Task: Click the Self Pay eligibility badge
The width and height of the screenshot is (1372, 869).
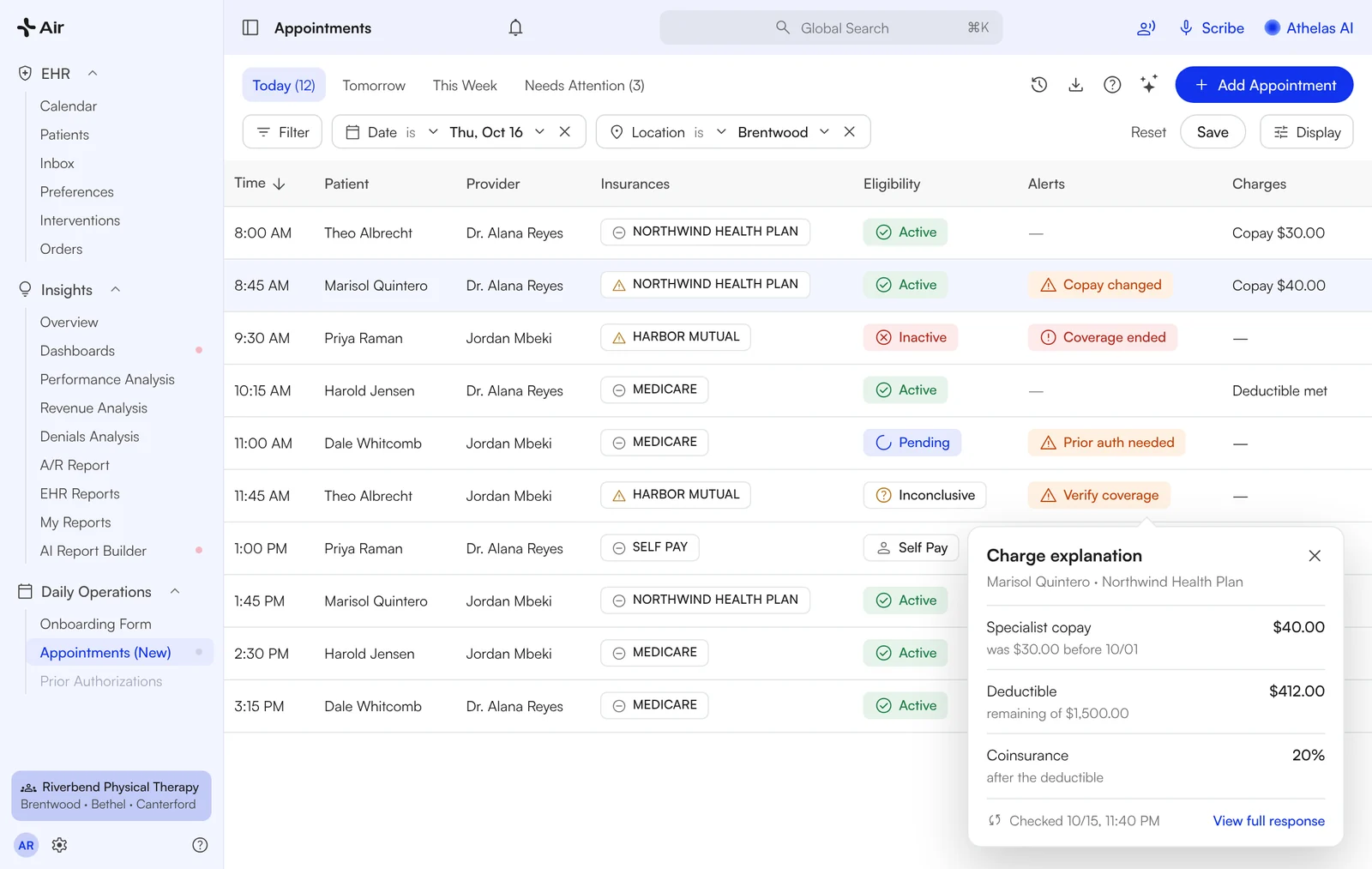Action: click(912, 547)
